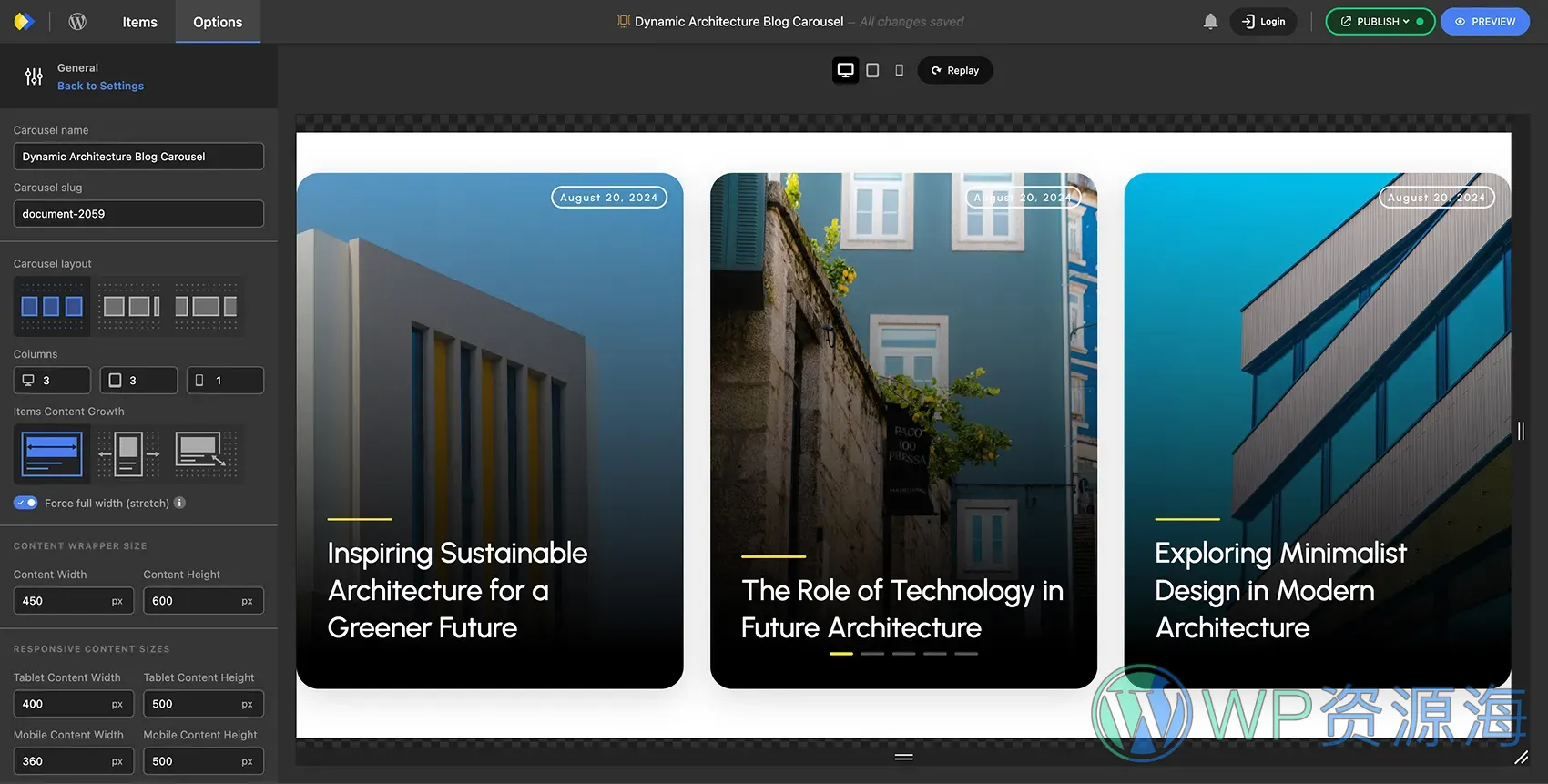
Task: Edit Content Height 600 field
Action: point(203,601)
